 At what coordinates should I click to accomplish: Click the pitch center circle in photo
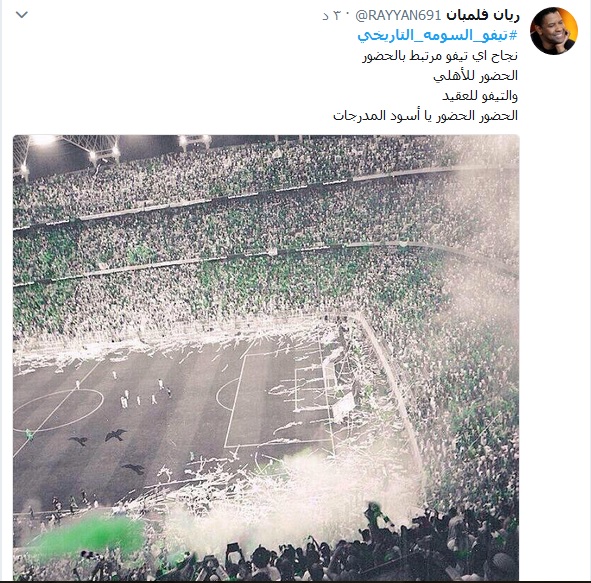pos(58,410)
